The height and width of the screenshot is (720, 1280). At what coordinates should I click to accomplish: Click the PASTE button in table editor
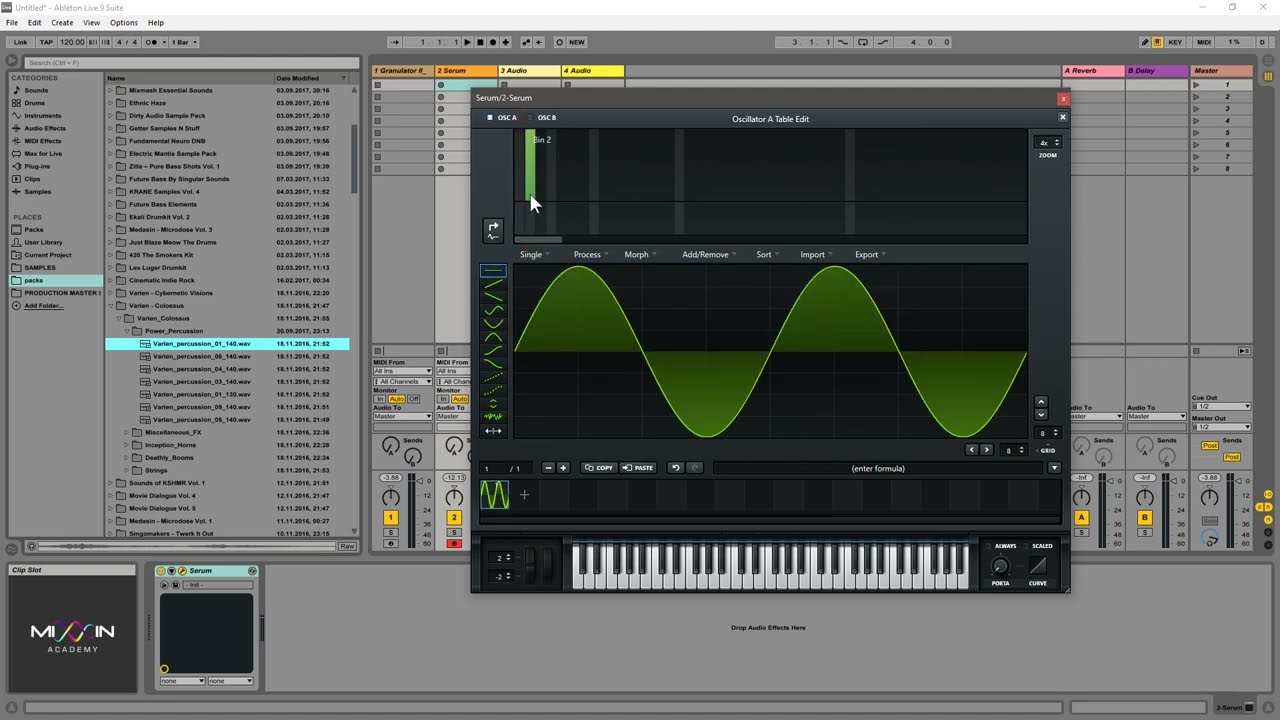click(x=638, y=468)
